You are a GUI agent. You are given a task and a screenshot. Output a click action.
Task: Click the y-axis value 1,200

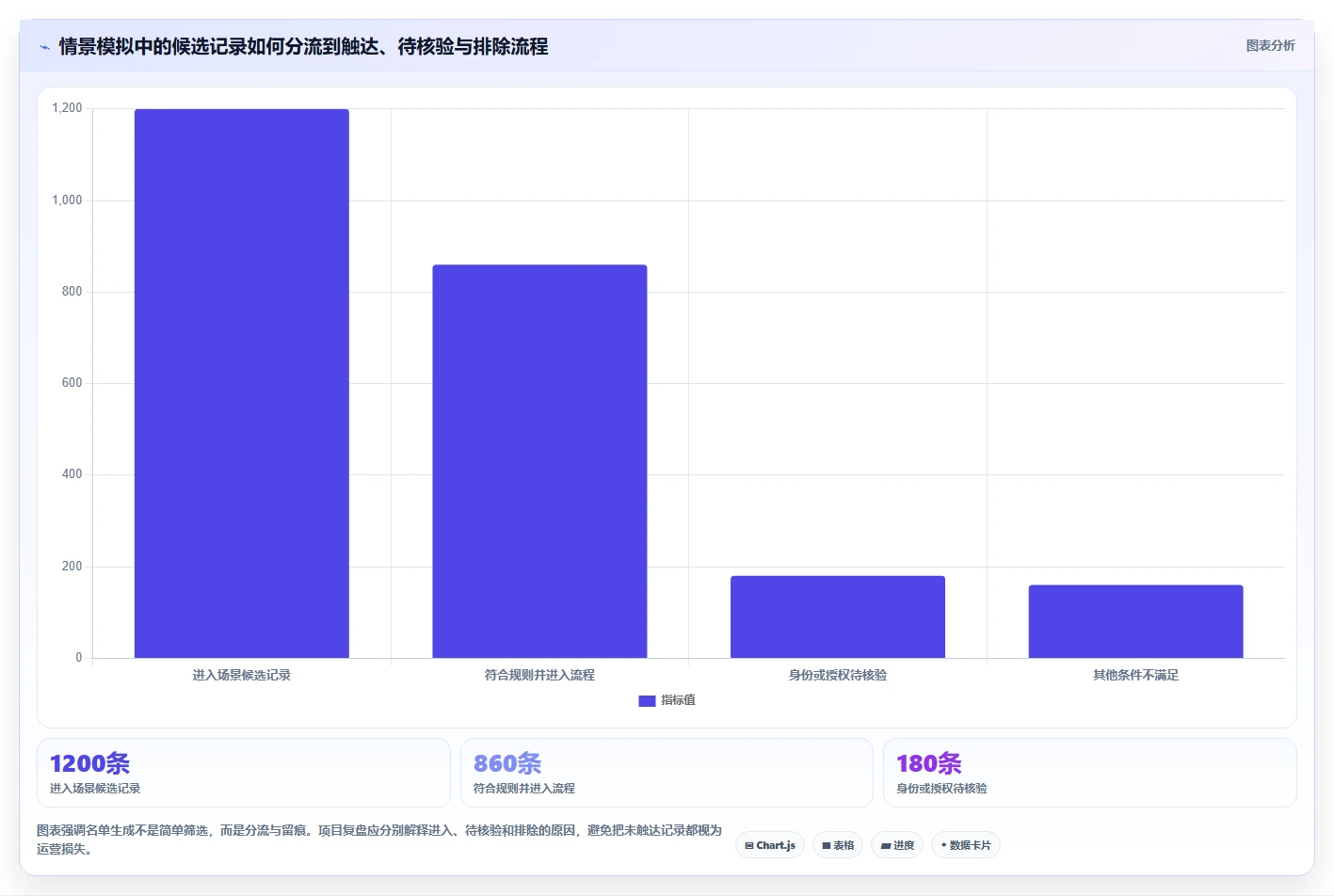click(67, 108)
